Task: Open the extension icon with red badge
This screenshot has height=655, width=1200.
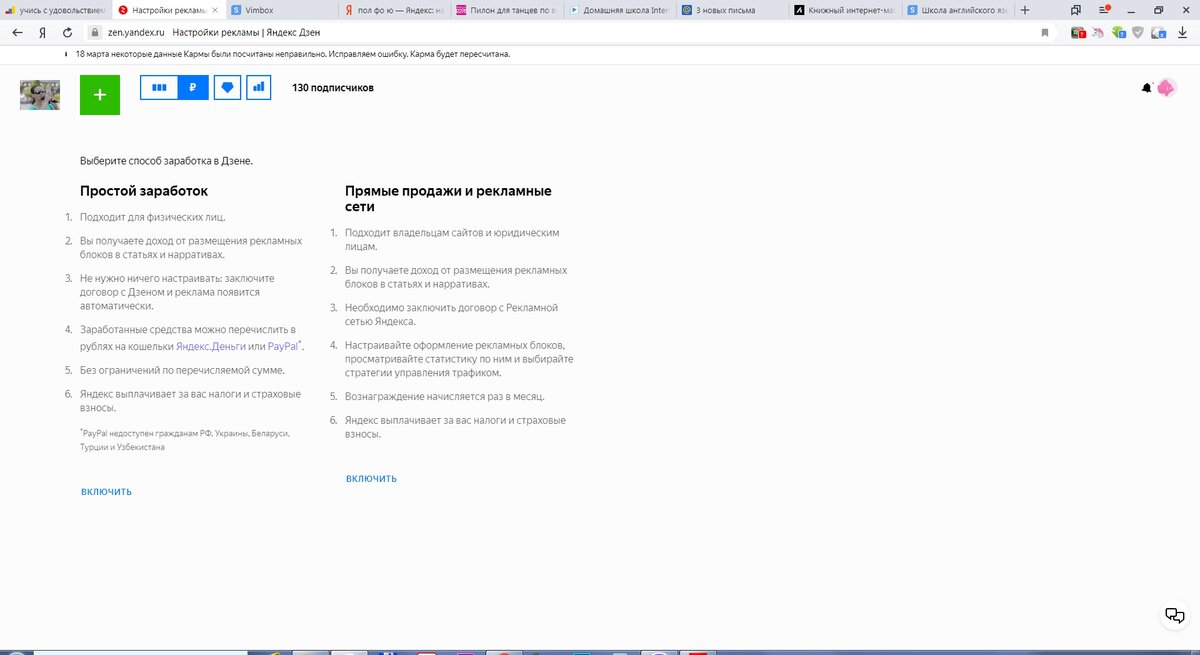Action: point(1078,32)
